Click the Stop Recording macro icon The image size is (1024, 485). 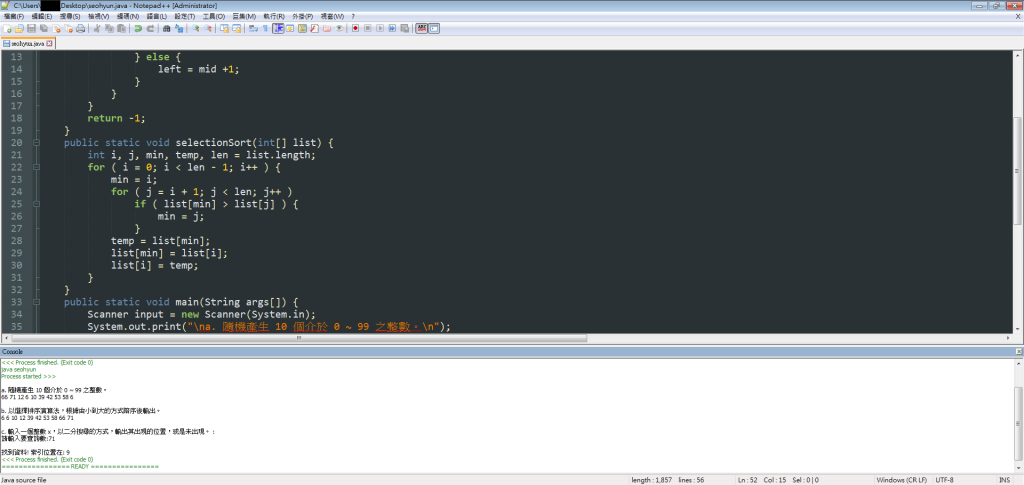[368, 29]
